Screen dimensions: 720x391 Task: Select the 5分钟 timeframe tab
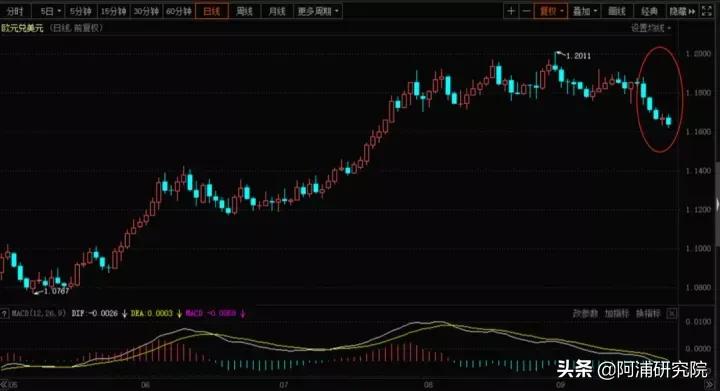(81, 11)
